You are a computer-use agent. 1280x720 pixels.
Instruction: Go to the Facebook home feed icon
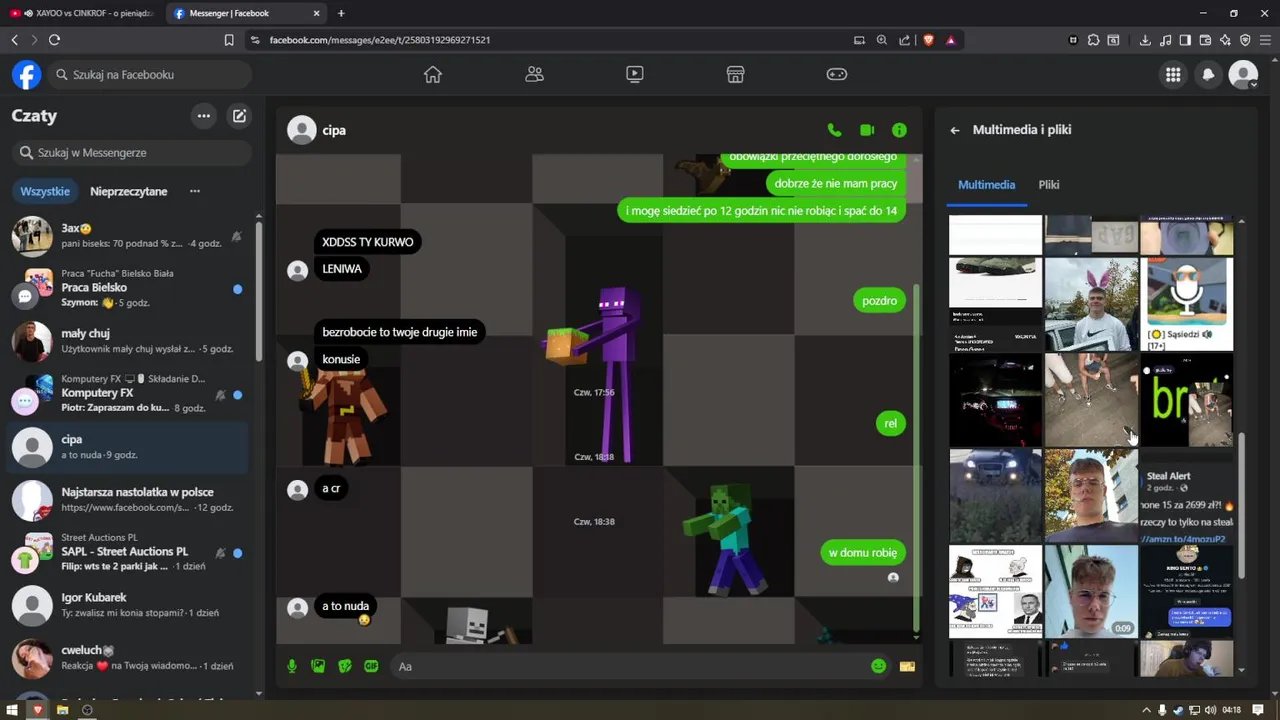[432, 74]
